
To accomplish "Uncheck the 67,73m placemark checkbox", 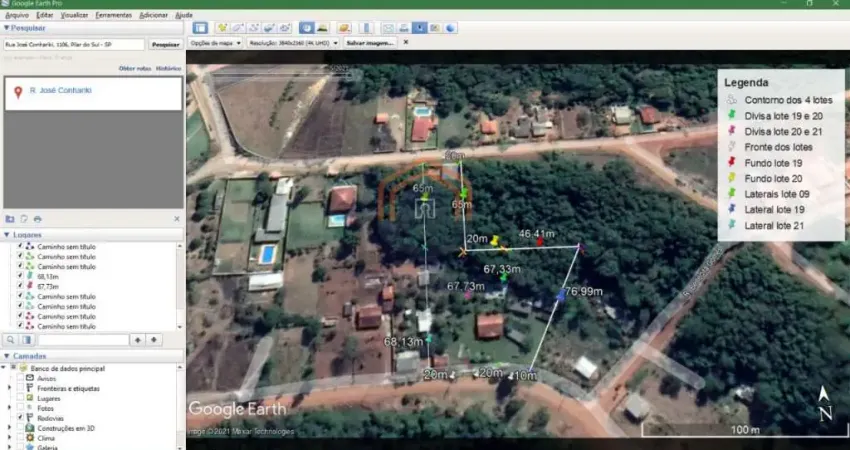I will point(20,286).
